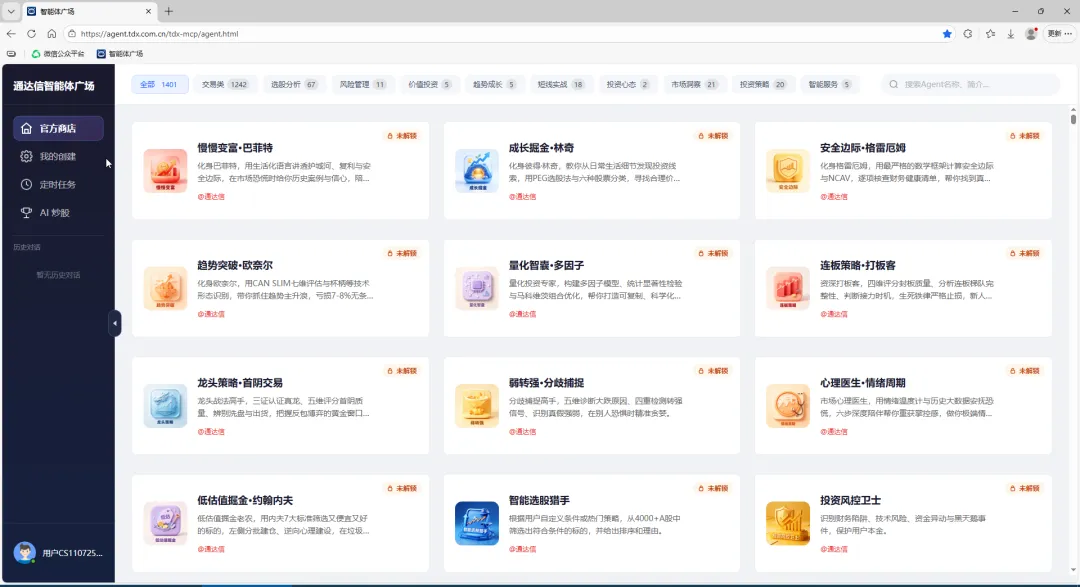Click the 通达信智能体广场 sidebar title

pyautogui.click(x=54, y=86)
